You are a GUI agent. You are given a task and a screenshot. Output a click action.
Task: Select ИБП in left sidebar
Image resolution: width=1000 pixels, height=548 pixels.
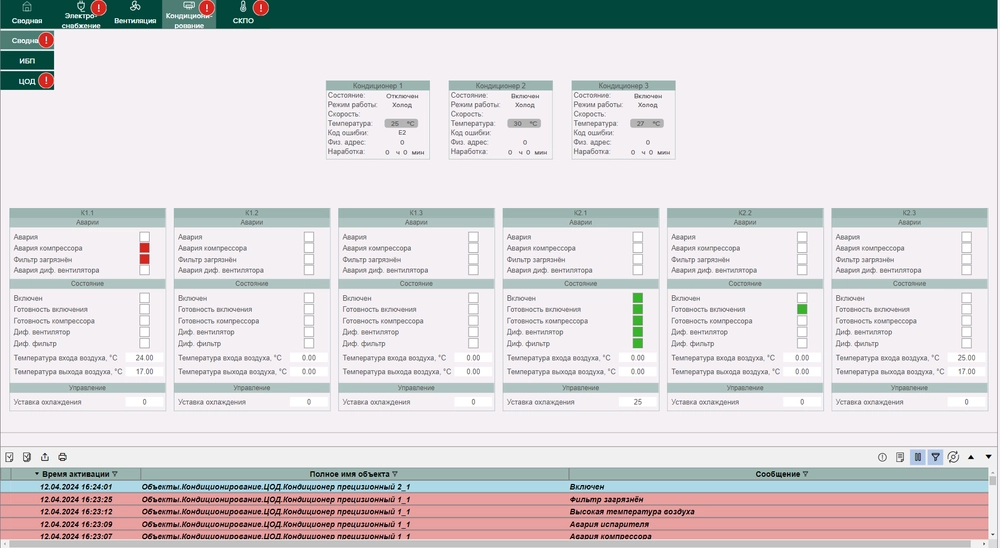(27, 61)
